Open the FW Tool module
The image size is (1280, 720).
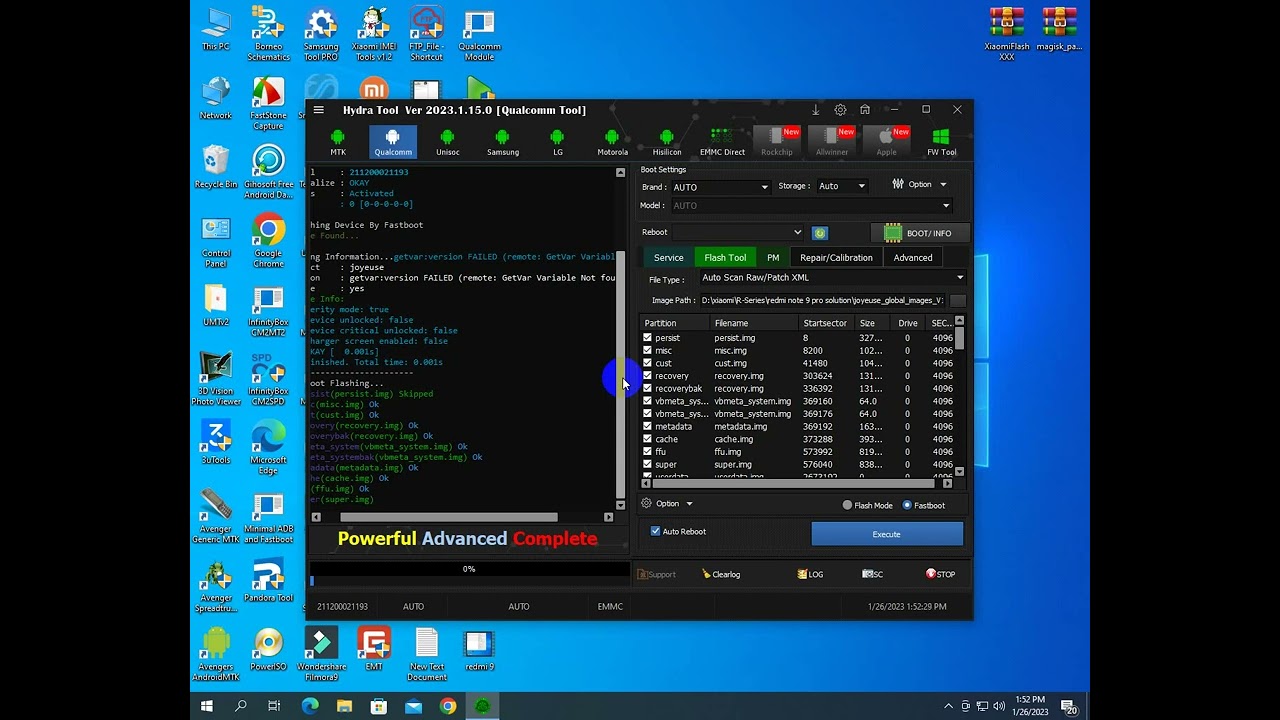[x=941, y=142]
